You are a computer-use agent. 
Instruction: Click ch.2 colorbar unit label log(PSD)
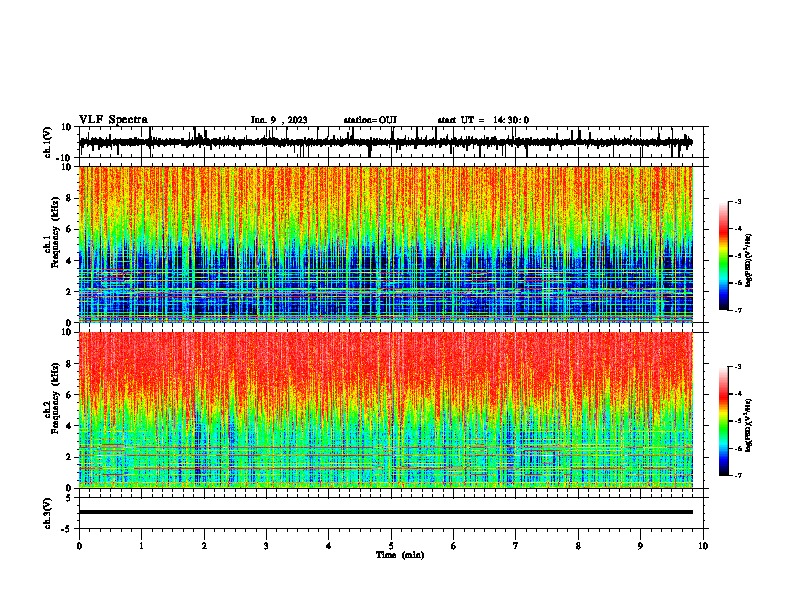[748, 425]
